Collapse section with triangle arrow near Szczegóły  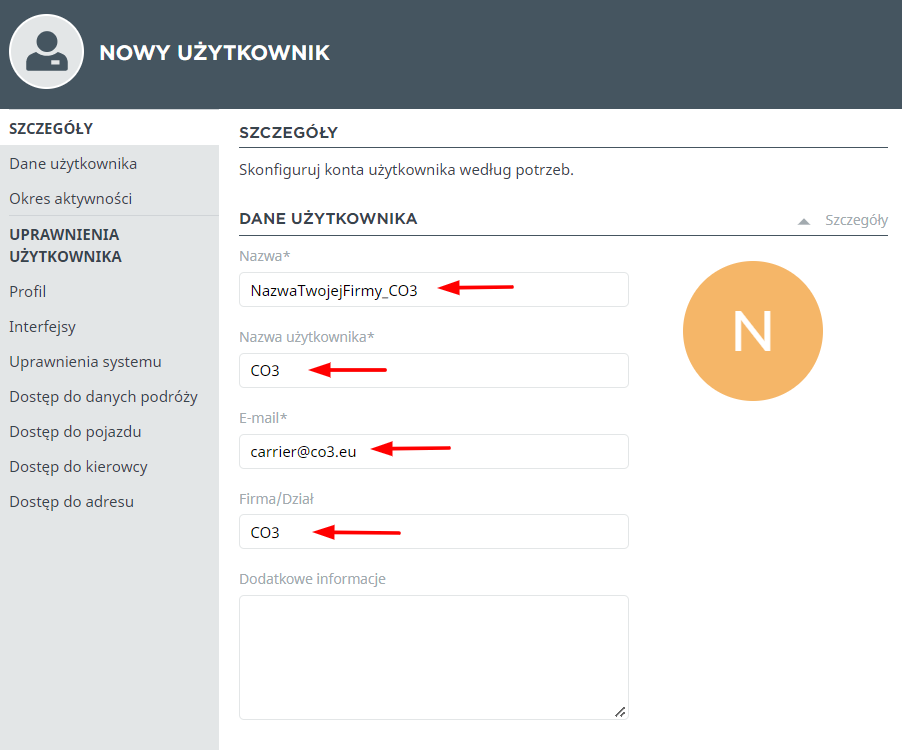pyautogui.click(x=804, y=221)
